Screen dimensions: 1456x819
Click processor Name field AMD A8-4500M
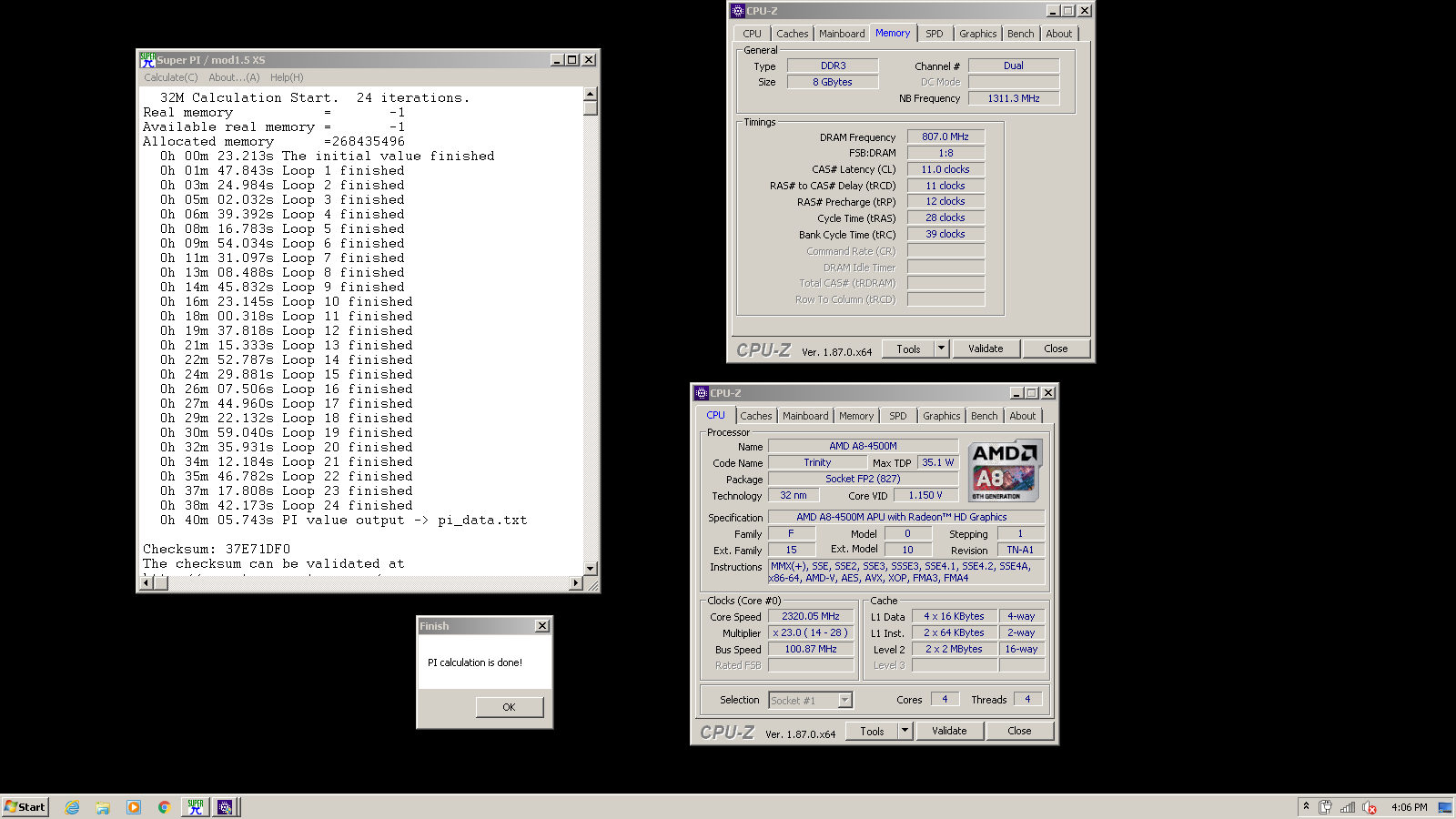(863, 446)
